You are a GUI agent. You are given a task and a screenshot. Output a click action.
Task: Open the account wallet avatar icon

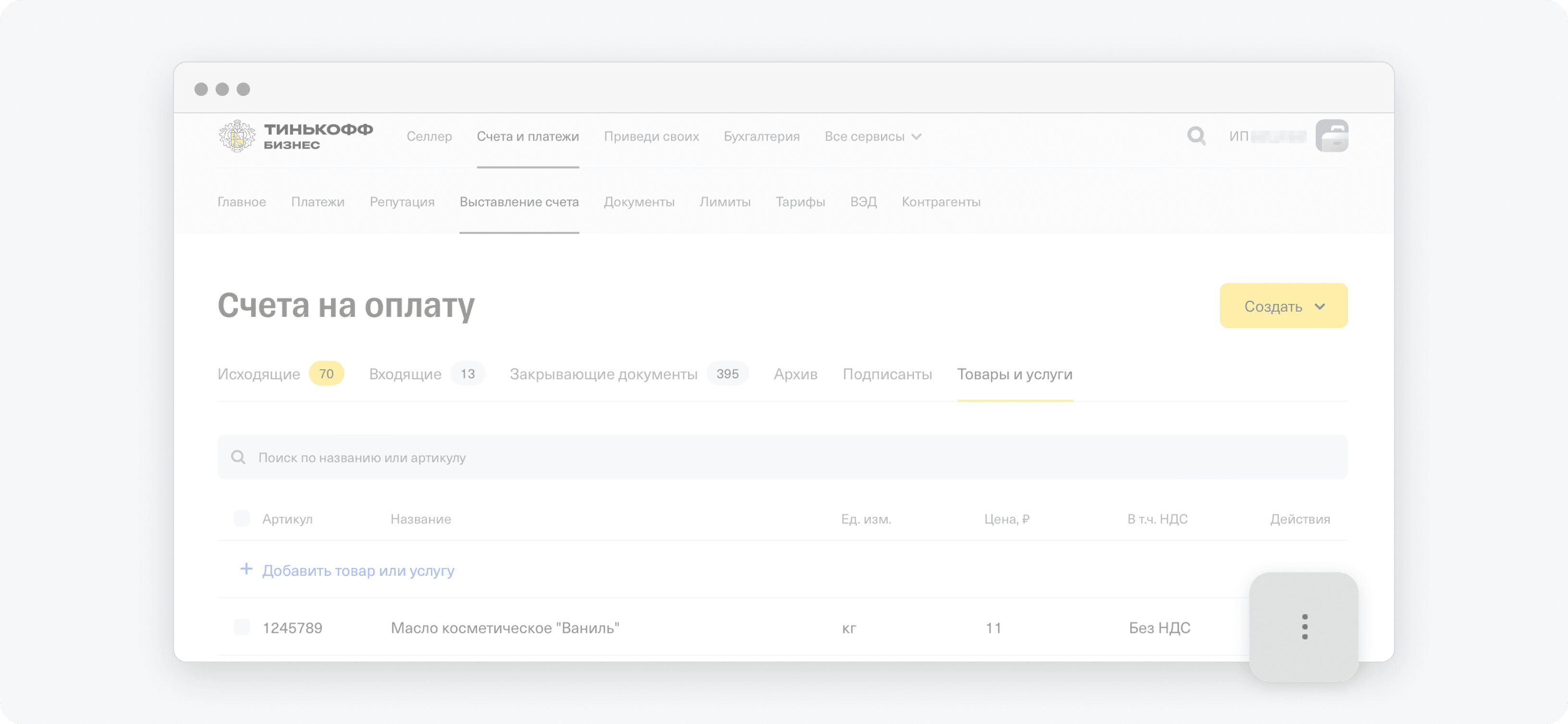[1331, 136]
